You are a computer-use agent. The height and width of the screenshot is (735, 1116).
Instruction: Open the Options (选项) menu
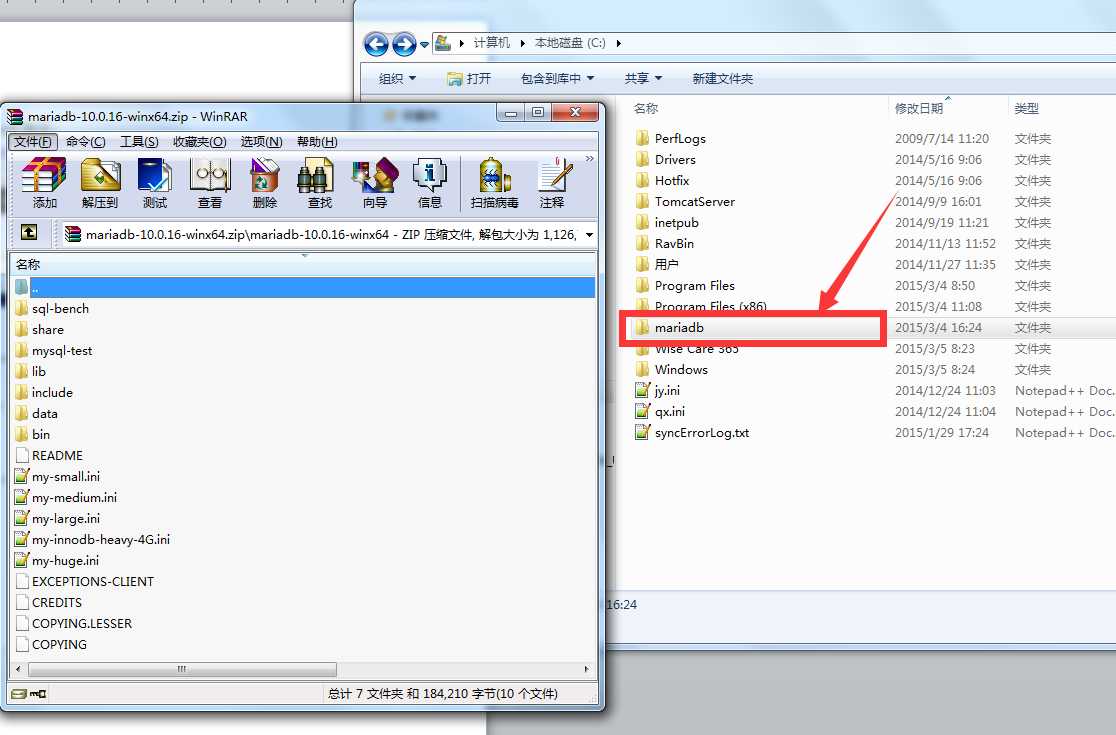click(261, 142)
